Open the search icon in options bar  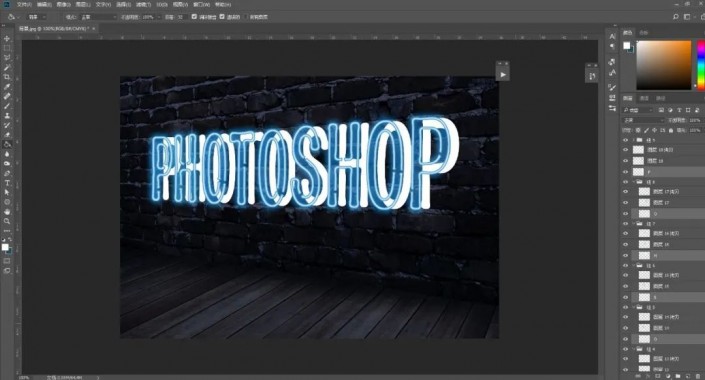tap(675, 17)
